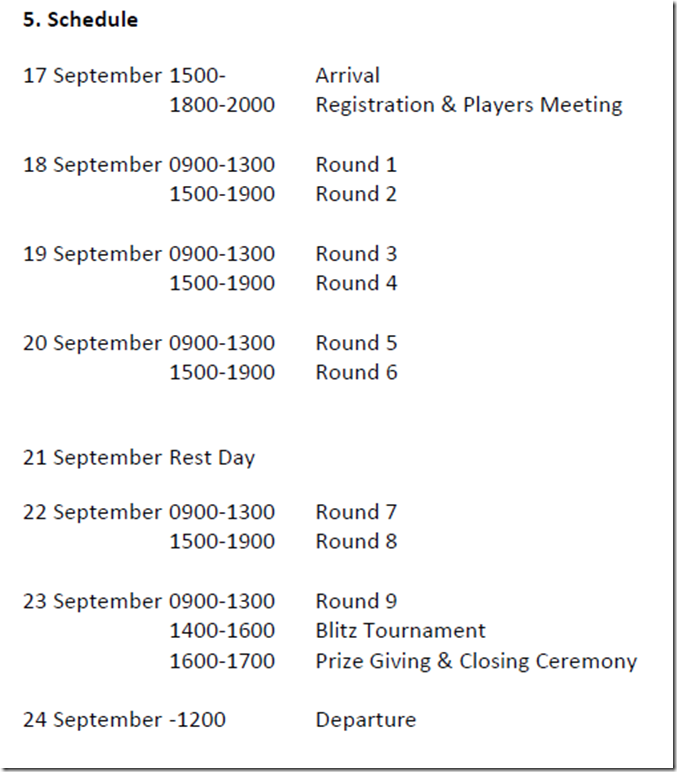The width and height of the screenshot is (677, 772).
Task: Click the "24 September" date text
Action: (92, 720)
